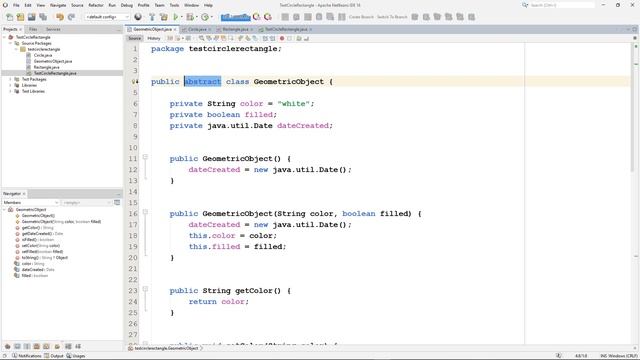Screen dimensions: 640x360
Task: Open the Debug menu
Action: pyautogui.click(x=127, y=5)
